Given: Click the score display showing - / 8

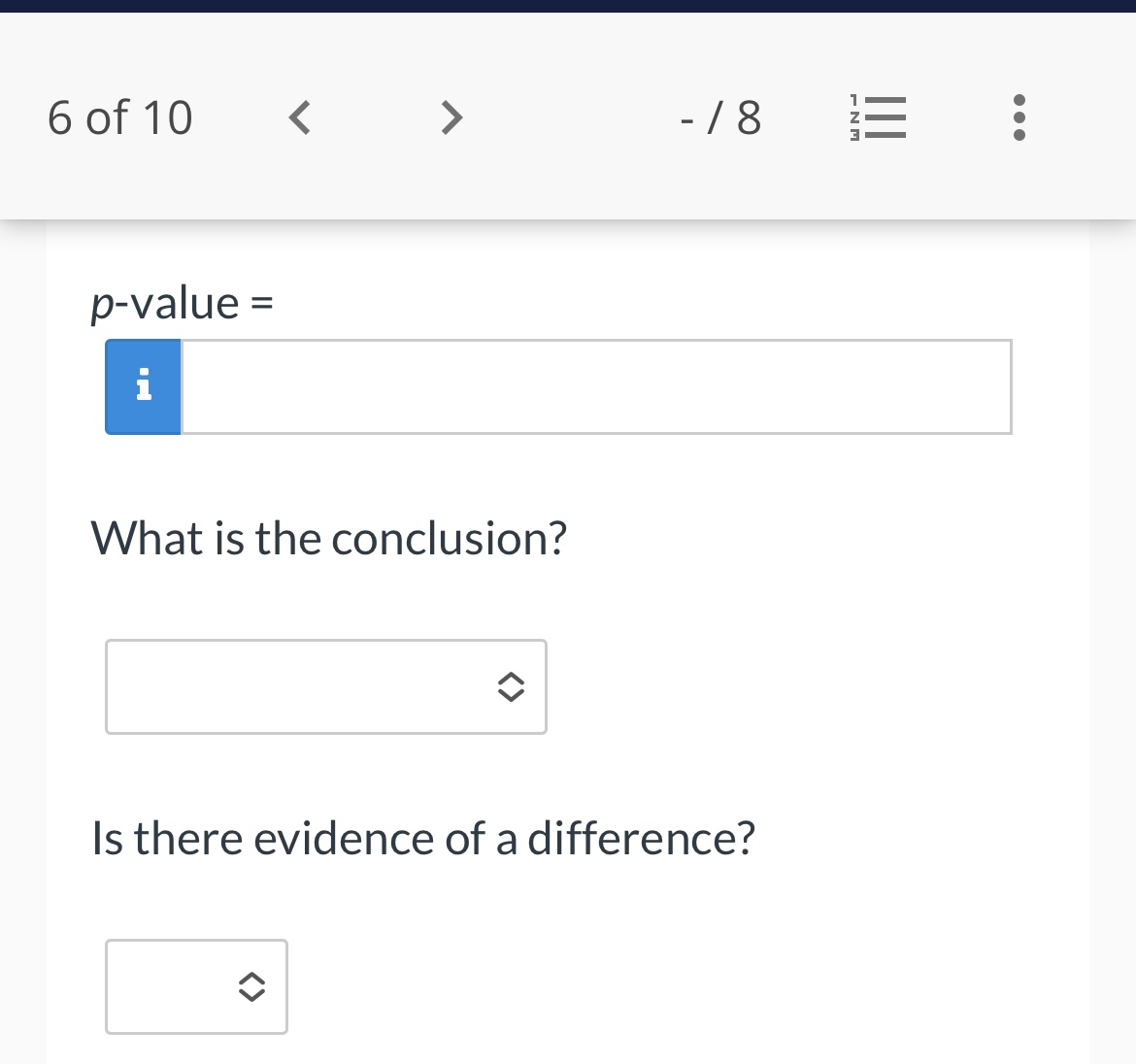Looking at the screenshot, I should (719, 117).
